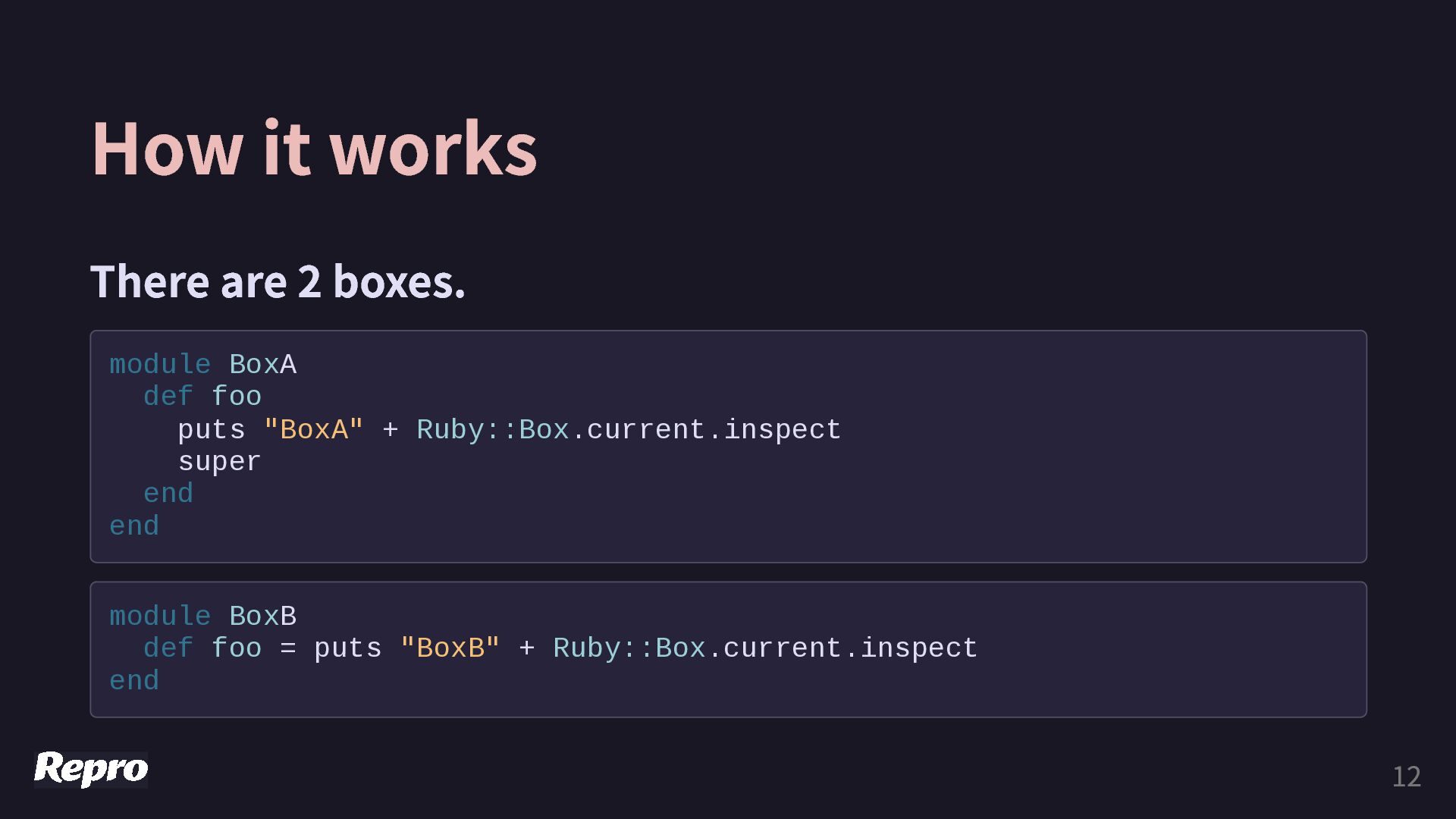Click 'puts' in the BoxB code block
Screen dimensions: 1456x819
tap(347, 648)
